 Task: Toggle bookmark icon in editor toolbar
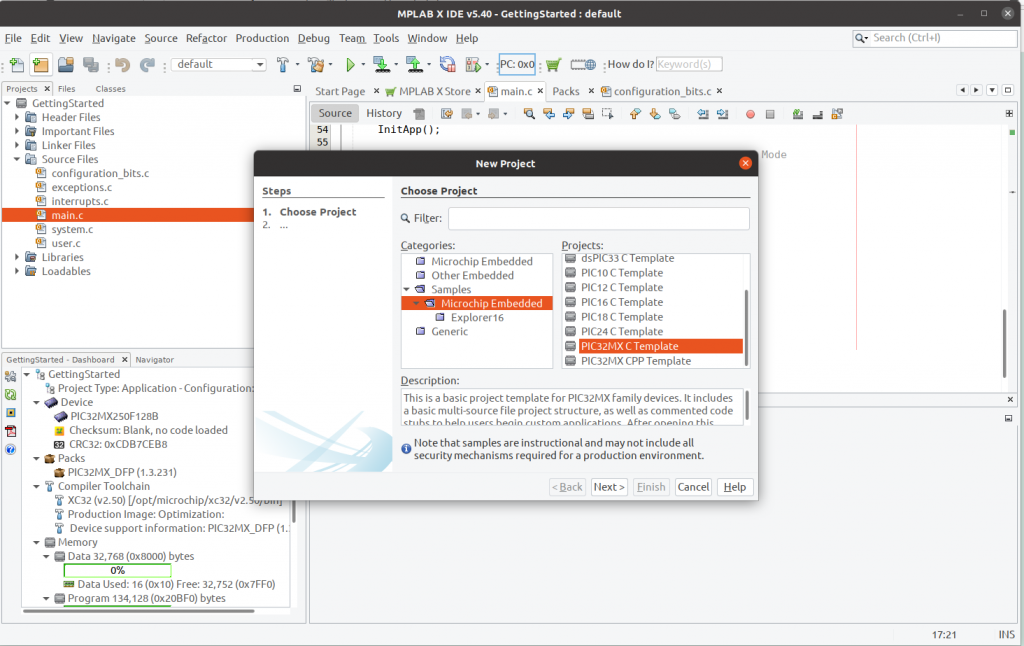(675, 114)
